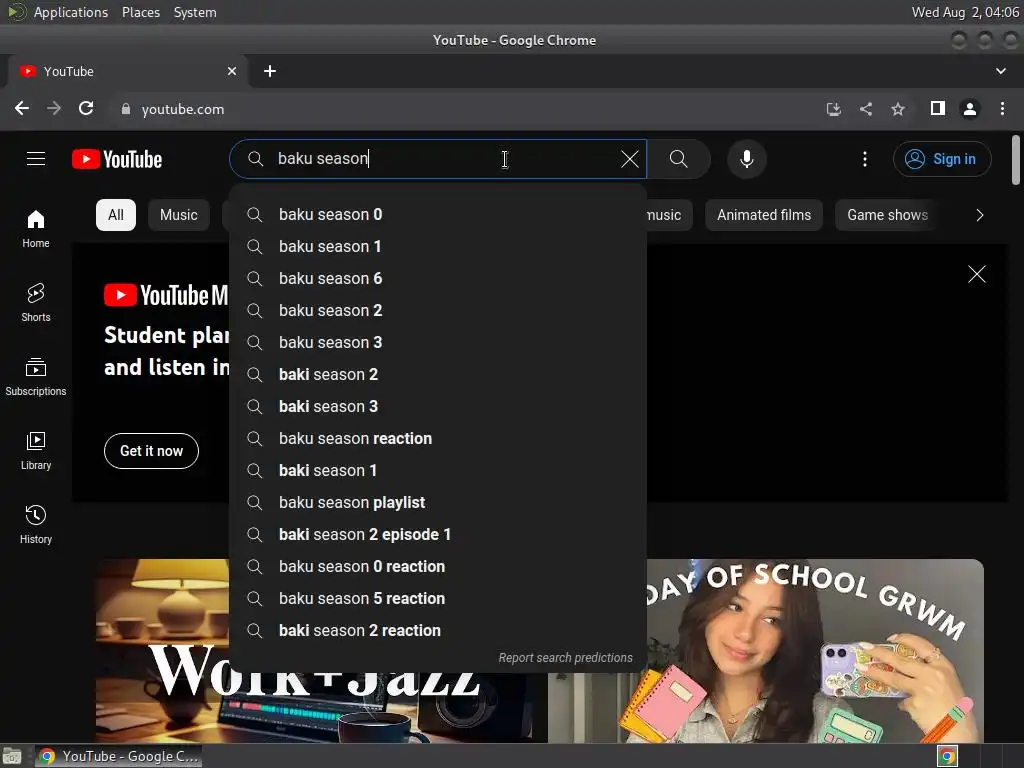This screenshot has height=768, width=1024.
Task: Share this page from the address bar
Action: click(866, 109)
